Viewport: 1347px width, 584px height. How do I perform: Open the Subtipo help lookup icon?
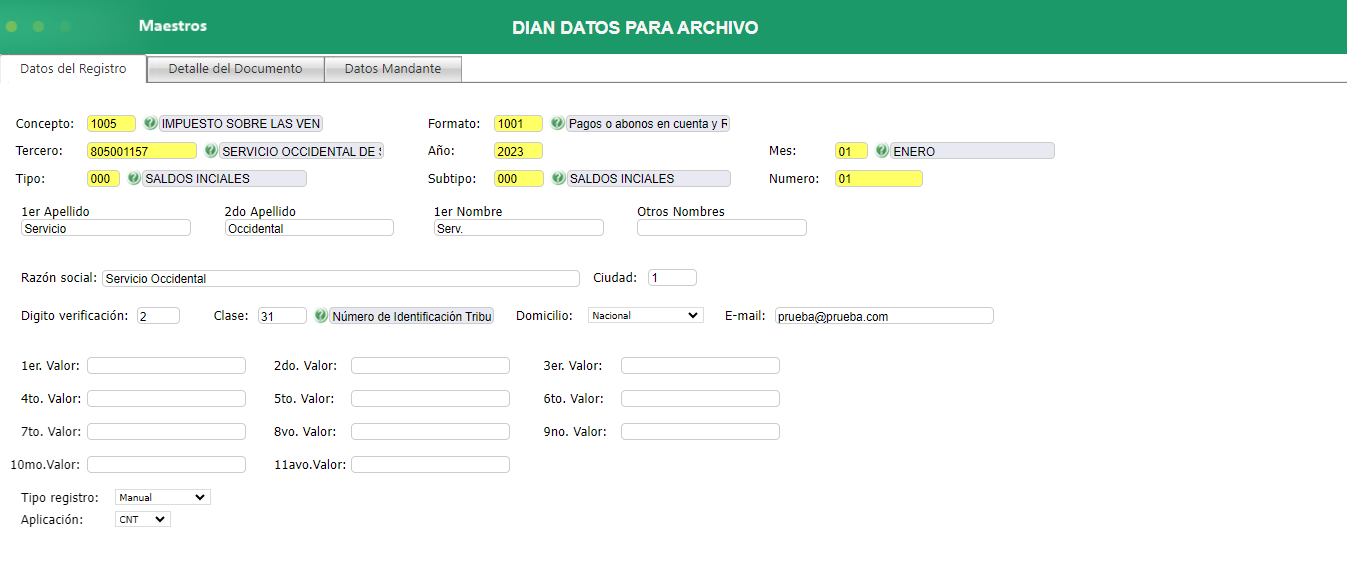pos(560,178)
